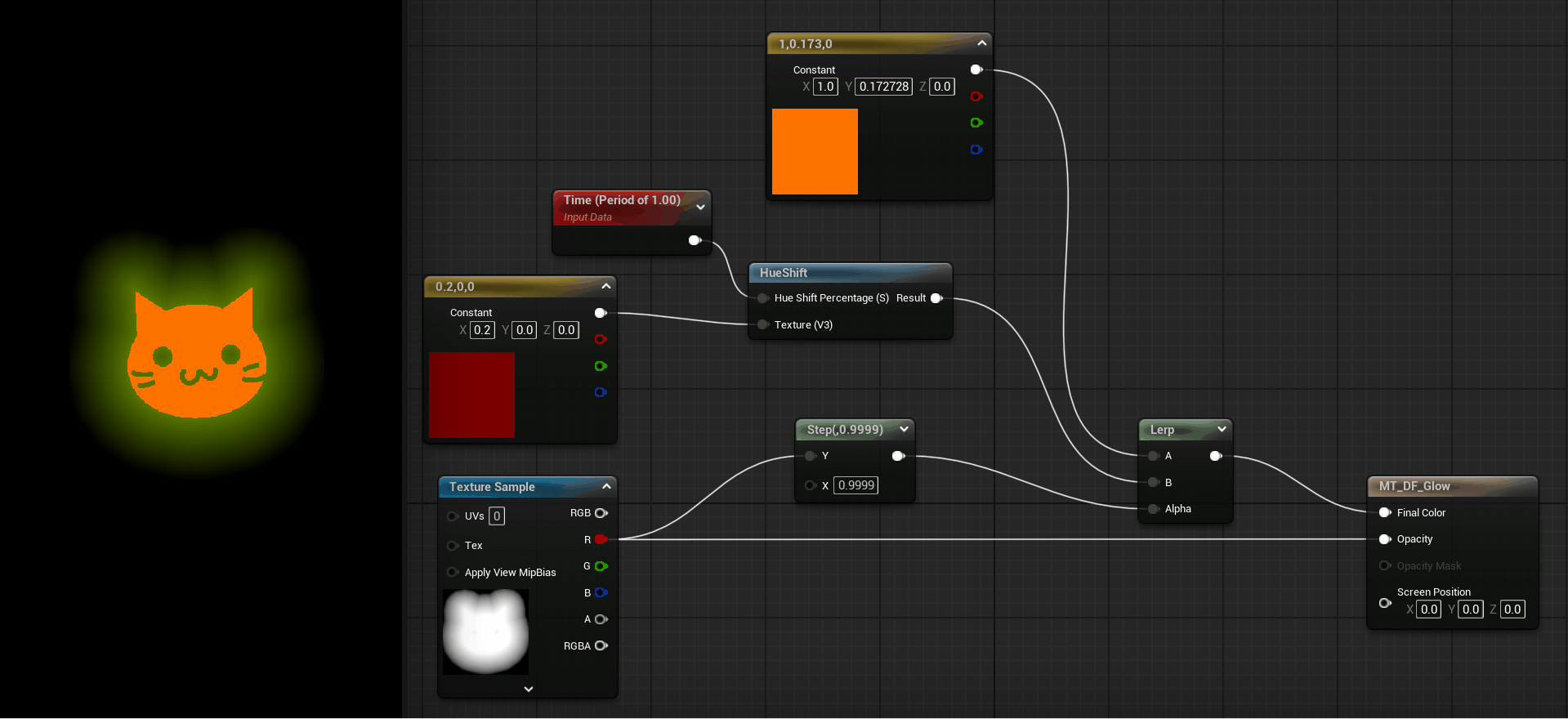This screenshot has width=1568, height=719.
Task: Toggle the Apply View MipBias pin
Action: [x=453, y=572]
